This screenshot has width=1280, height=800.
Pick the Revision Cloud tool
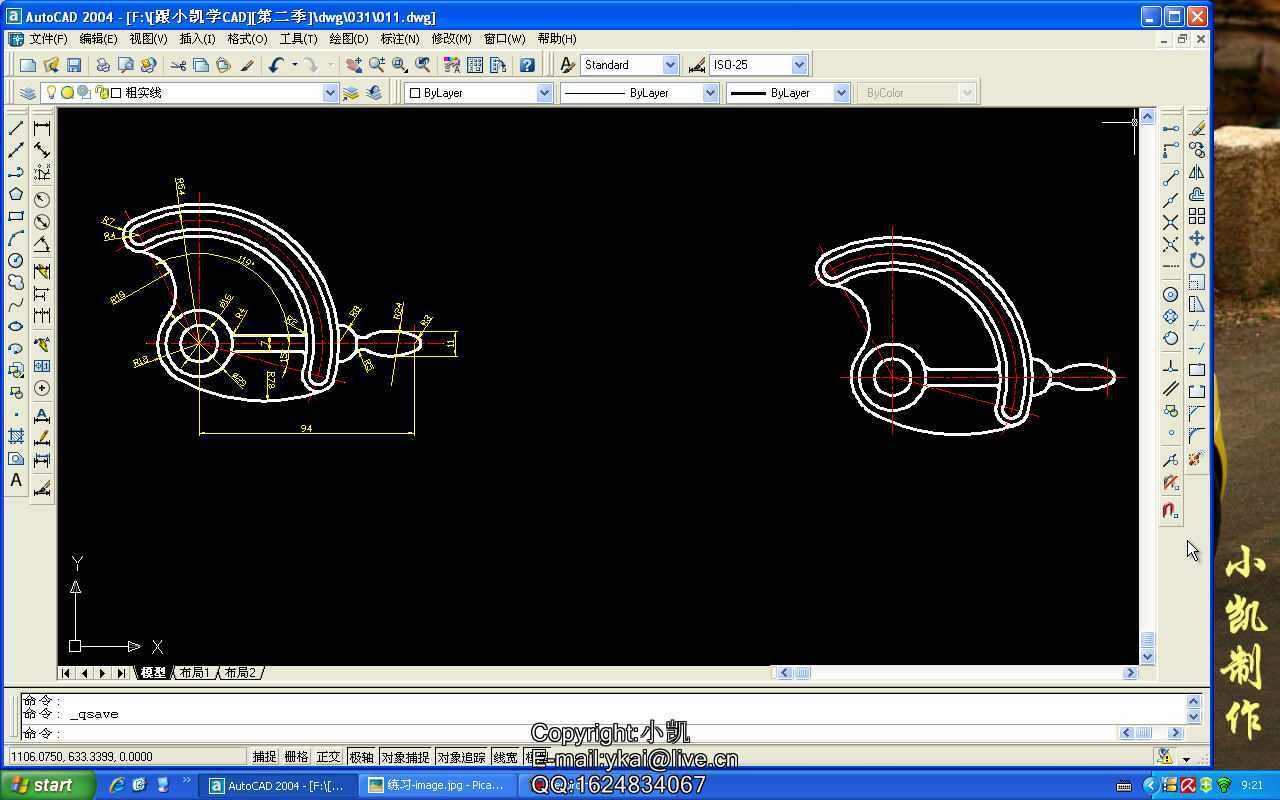point(16,282)
